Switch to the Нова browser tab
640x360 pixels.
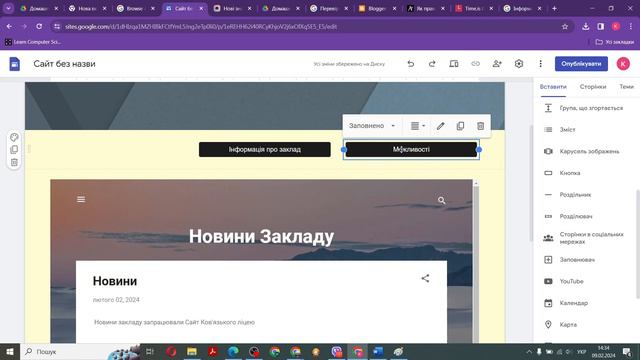[88, 8]
